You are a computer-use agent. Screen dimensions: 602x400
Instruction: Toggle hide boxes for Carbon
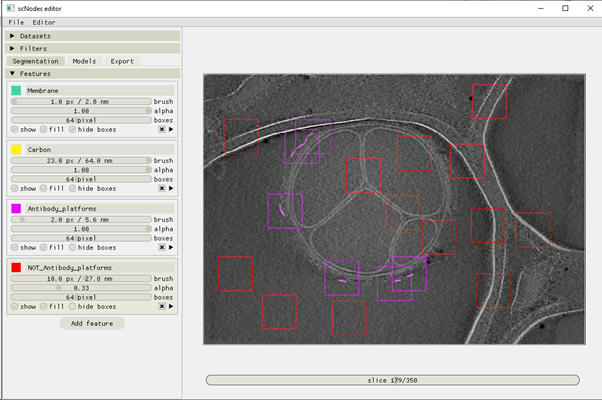72,188
